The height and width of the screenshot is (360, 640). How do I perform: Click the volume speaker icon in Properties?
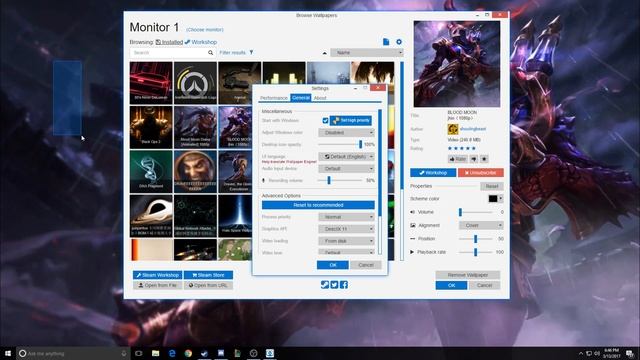point(412,212)
